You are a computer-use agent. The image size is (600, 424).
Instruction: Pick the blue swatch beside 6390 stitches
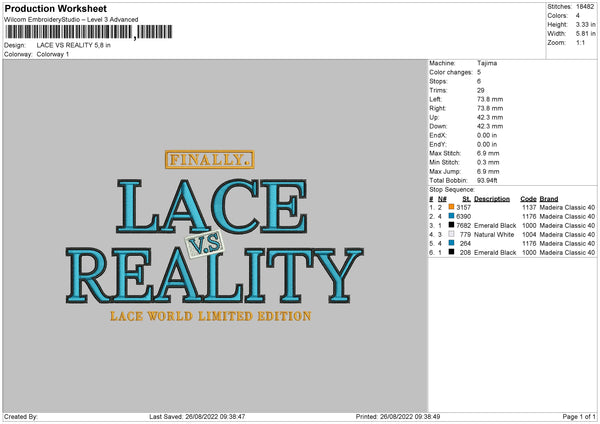point(451,216)
